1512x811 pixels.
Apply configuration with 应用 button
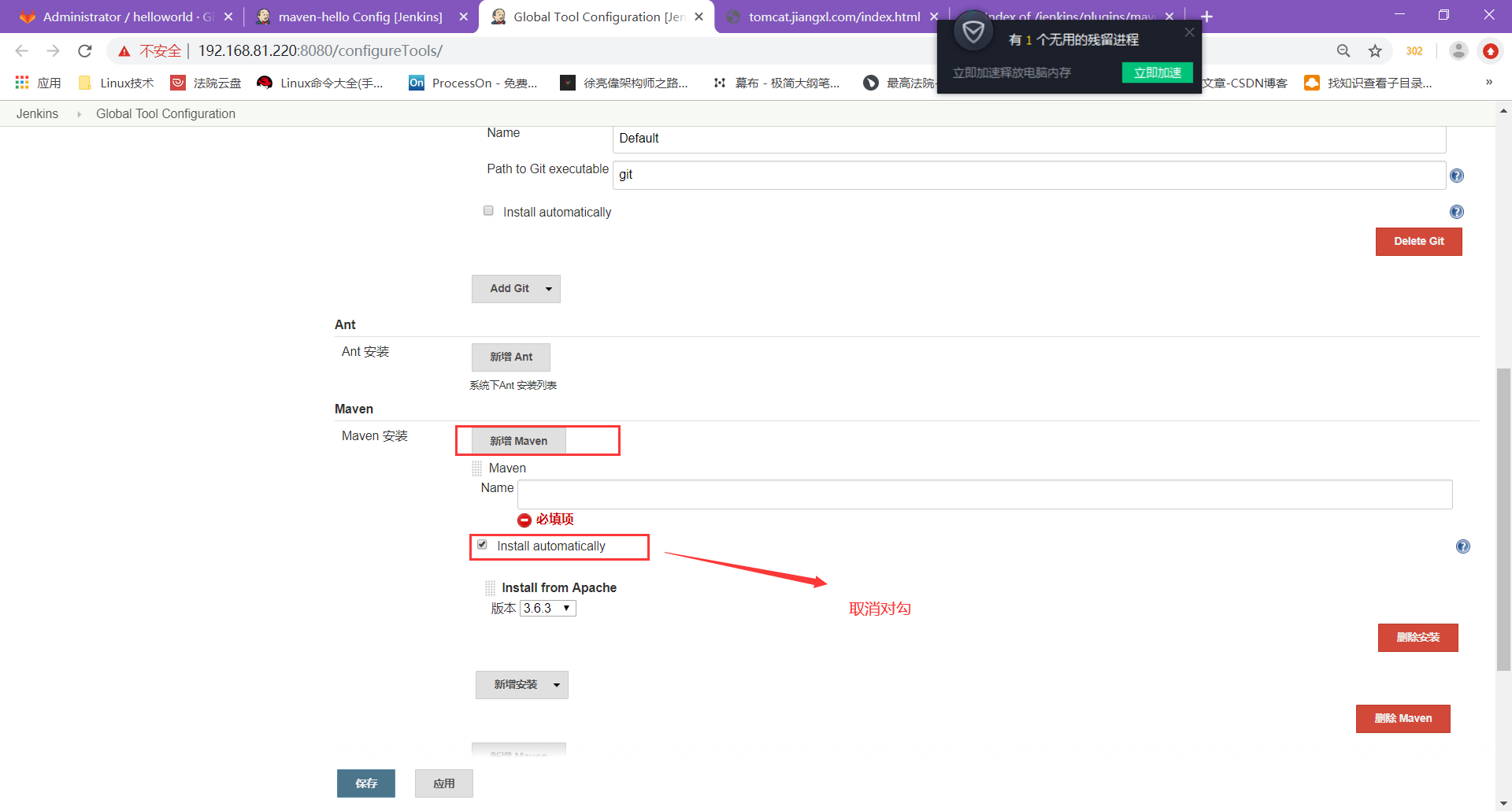(444, 783)
